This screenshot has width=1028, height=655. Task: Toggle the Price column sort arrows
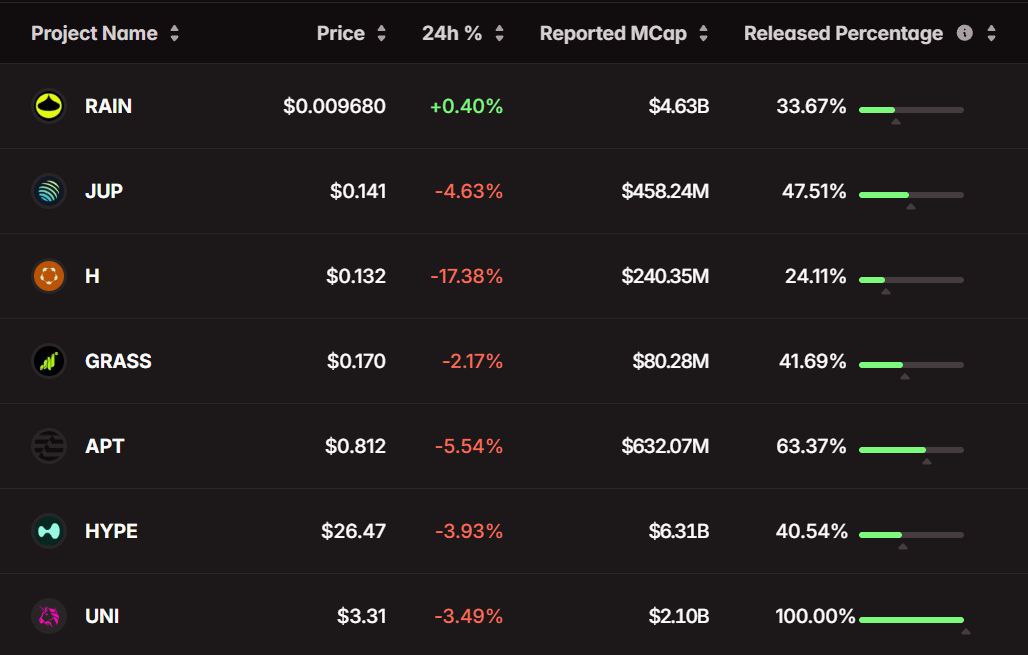click(381, 33)
